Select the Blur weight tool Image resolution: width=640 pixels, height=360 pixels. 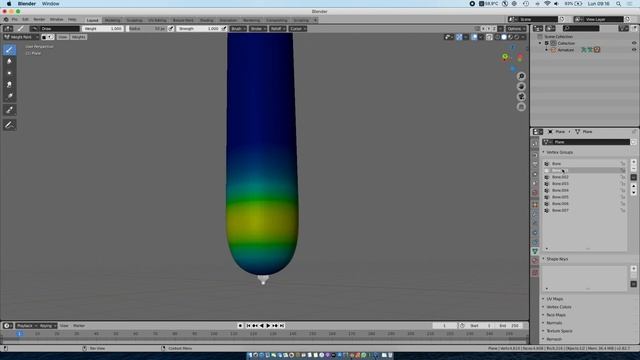(9, 61)
